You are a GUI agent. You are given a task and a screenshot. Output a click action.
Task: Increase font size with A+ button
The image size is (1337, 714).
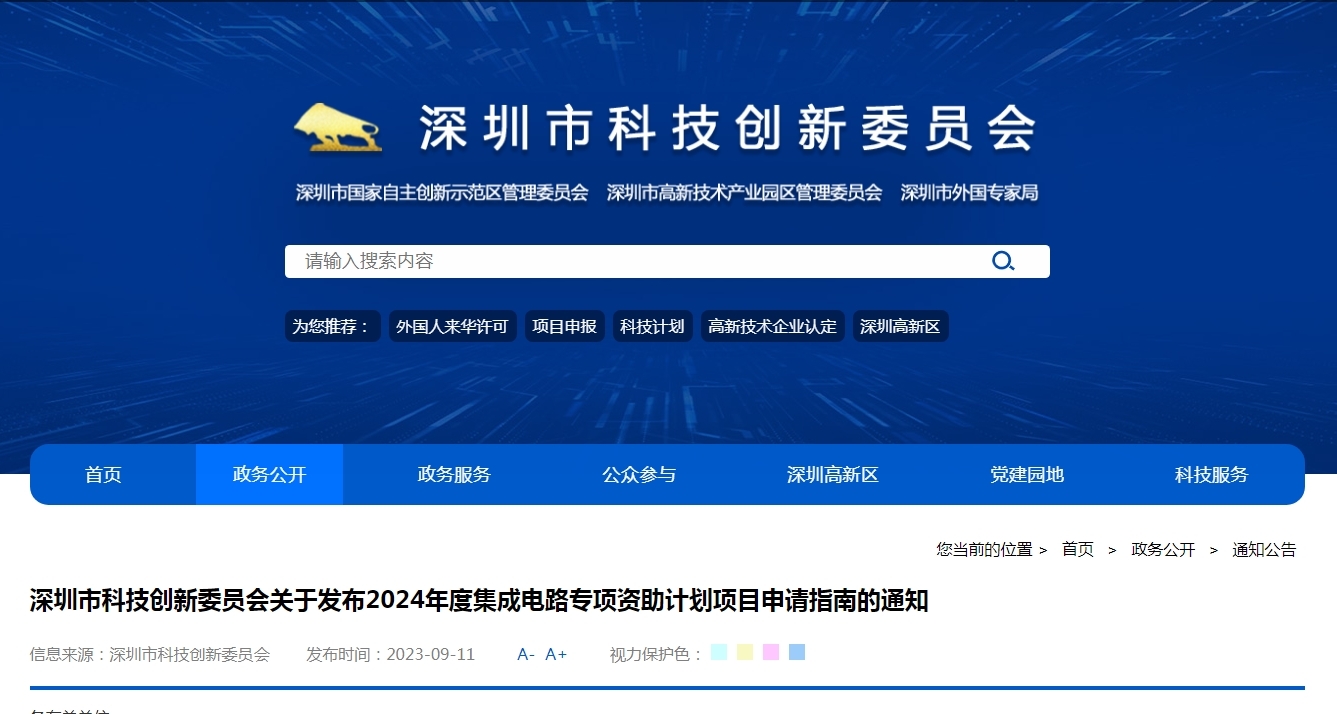pos(556,654)
